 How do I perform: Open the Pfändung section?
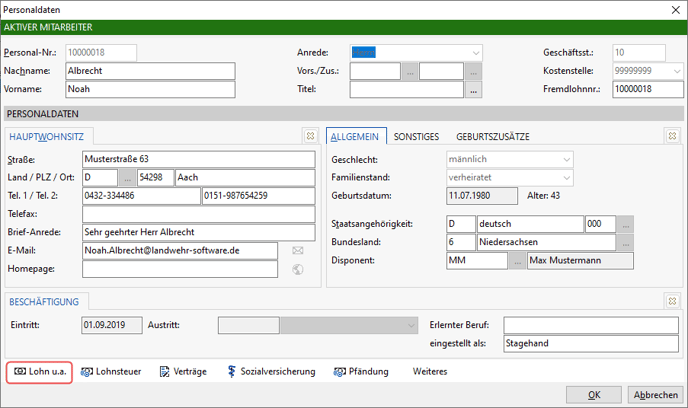(x=361, y=372)
